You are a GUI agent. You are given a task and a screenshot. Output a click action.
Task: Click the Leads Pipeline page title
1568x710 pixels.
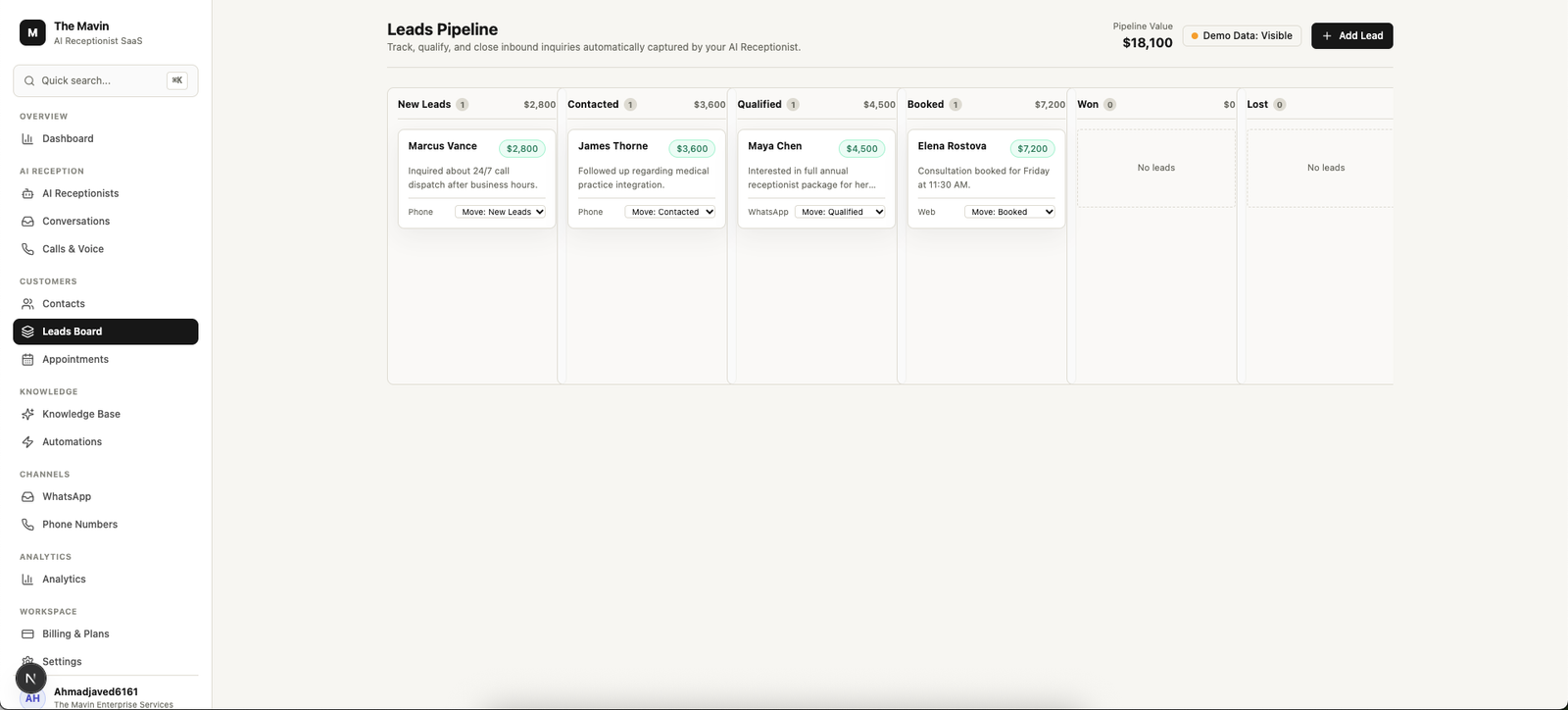click(x=442, y=29)
